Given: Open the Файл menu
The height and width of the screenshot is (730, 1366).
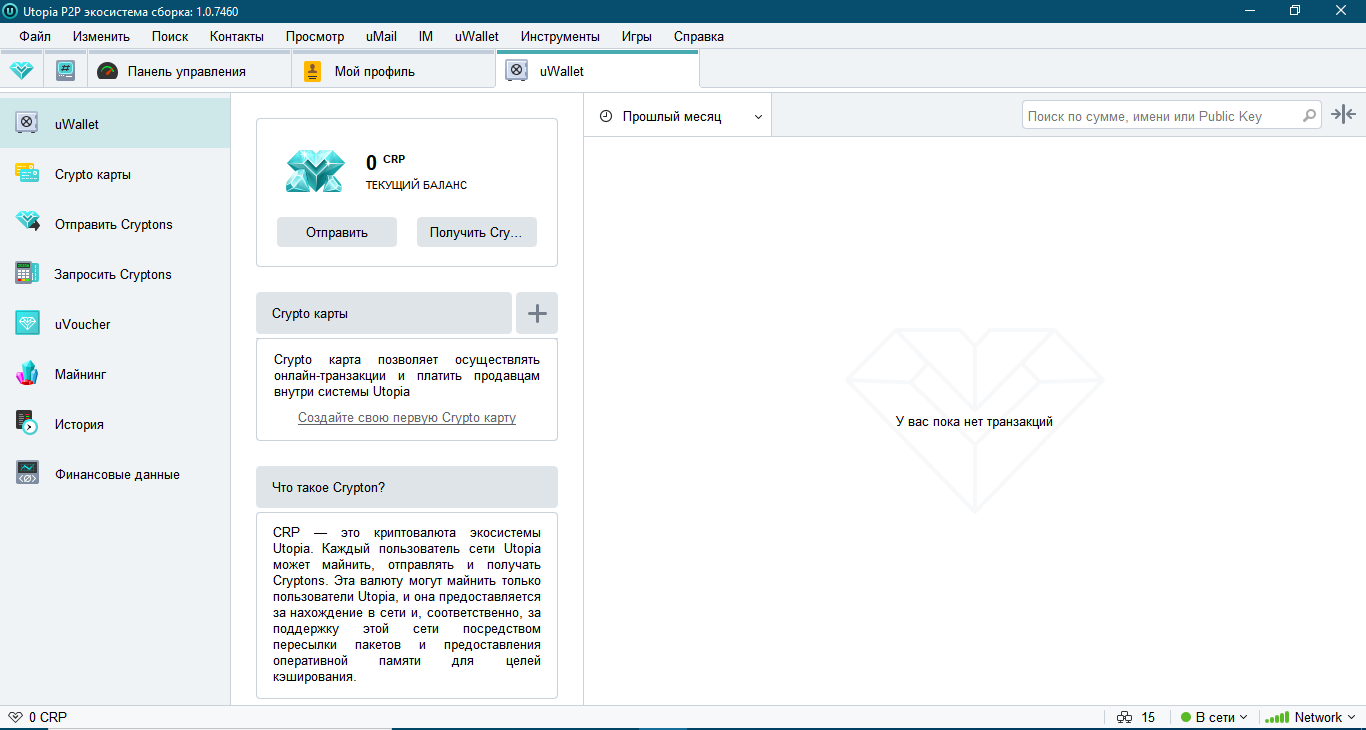Looking at the screenshot, I should point(35,36).
